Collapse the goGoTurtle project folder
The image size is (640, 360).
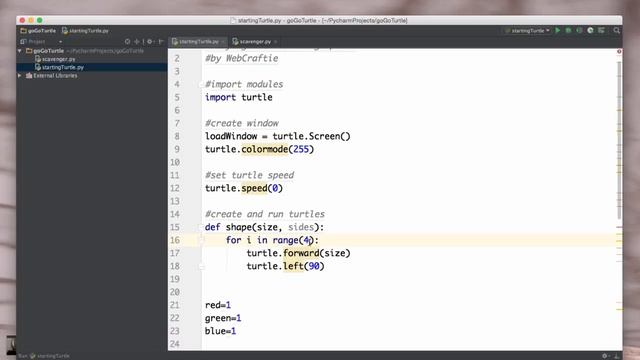coord(20,51)
